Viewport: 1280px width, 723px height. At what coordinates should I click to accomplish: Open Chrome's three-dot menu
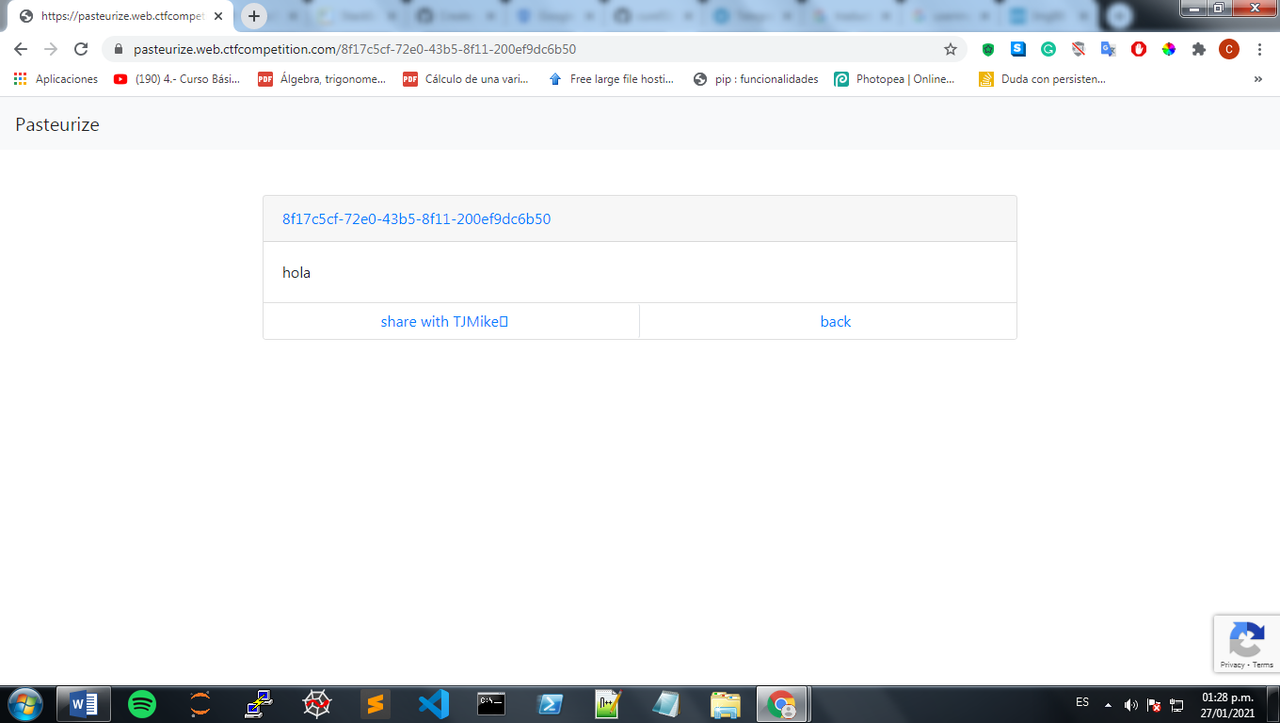click(x=1259, y=49)
